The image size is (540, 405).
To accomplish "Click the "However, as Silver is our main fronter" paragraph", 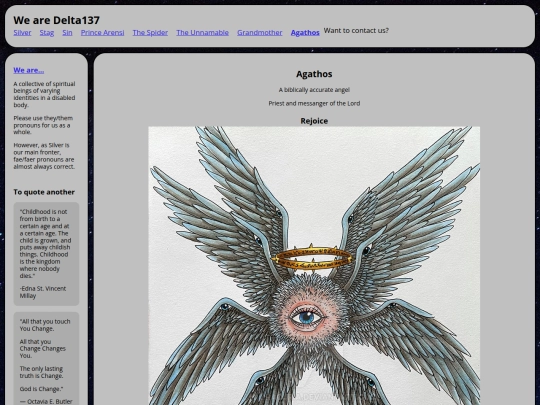I will click(x=44, y=156).
